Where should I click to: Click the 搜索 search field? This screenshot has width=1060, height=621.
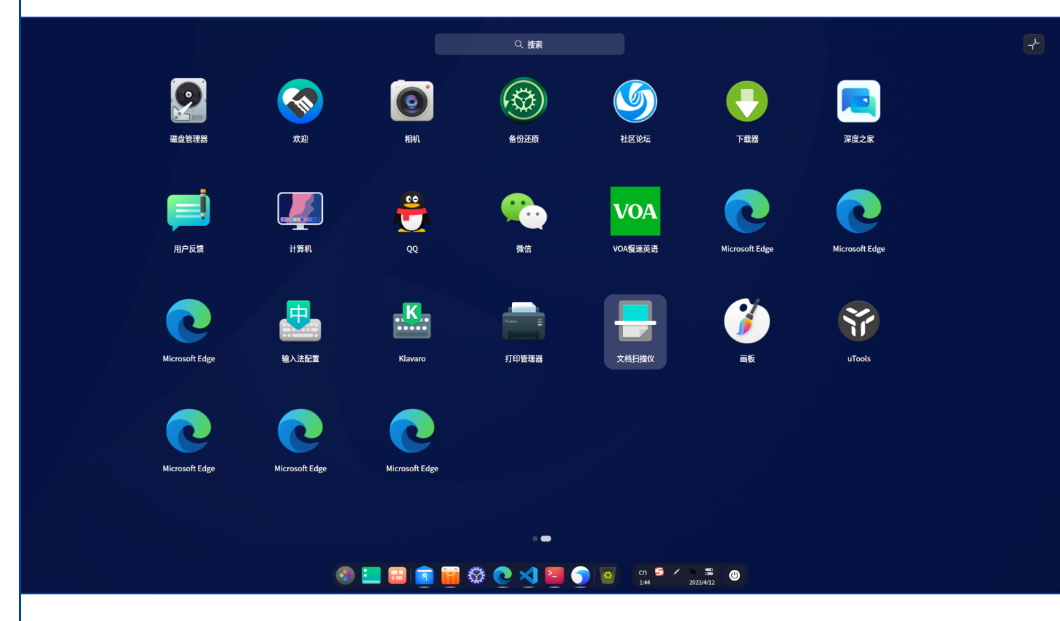point(529,44)
